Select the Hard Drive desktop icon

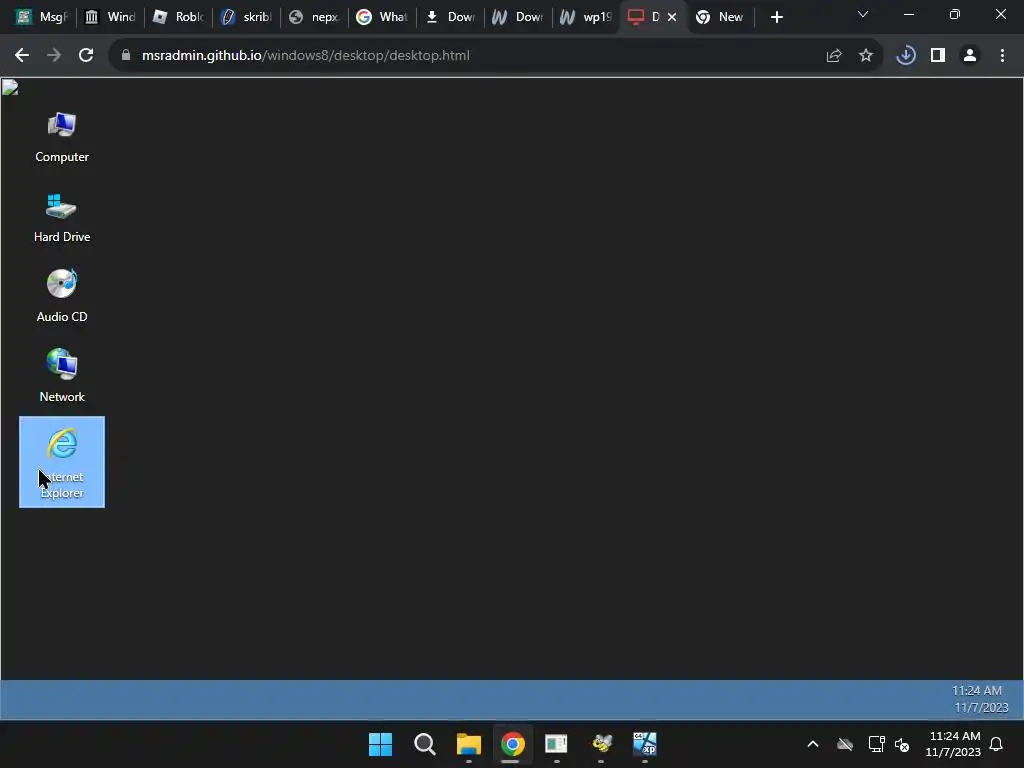62,217
